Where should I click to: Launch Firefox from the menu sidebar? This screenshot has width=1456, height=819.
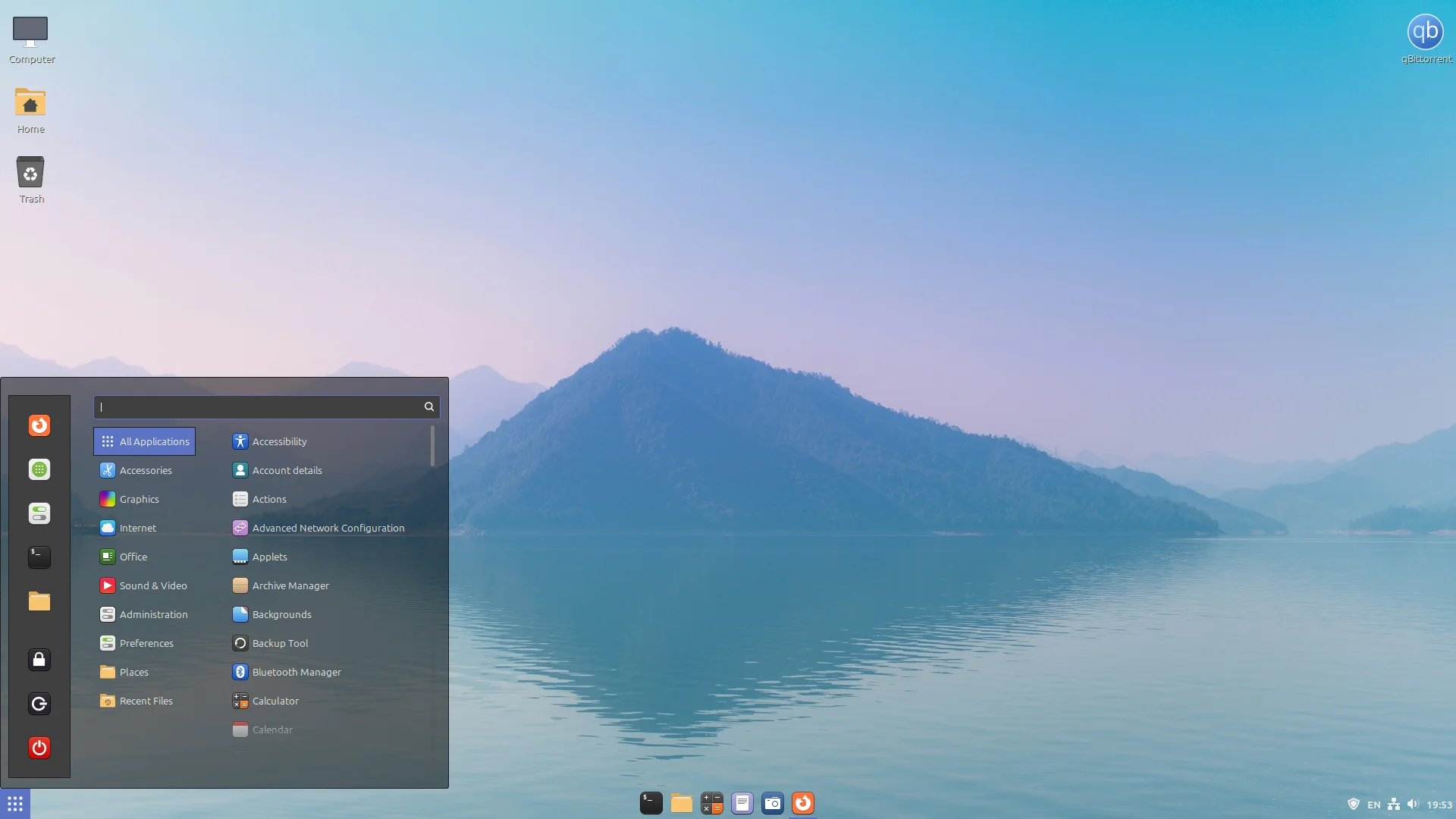[39, 425]
